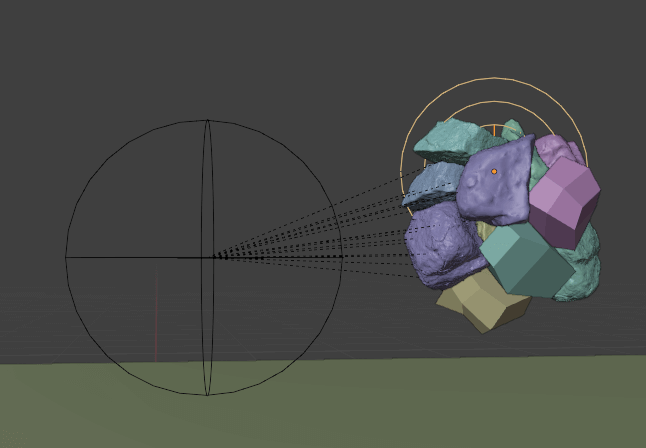Select the rough purple rock at lower left
Viewport: 646px width, 448px height.
(x=441, y=244)
